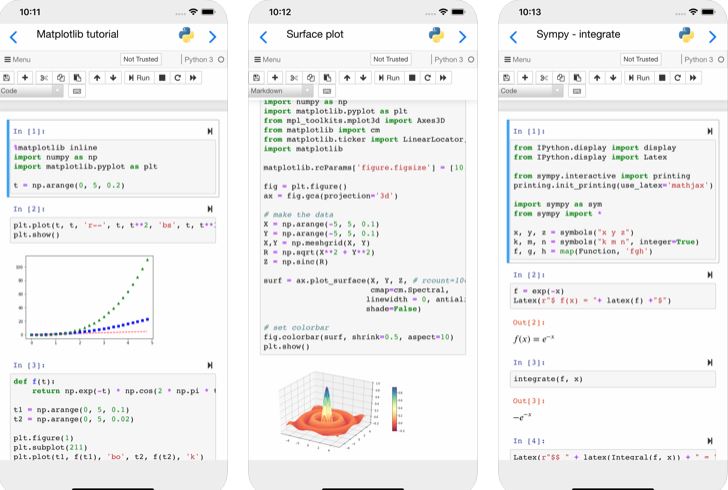This screenshot has height=490, width=728.
Task: Go back from the Sympy - integrate screen
Action: 513,37
